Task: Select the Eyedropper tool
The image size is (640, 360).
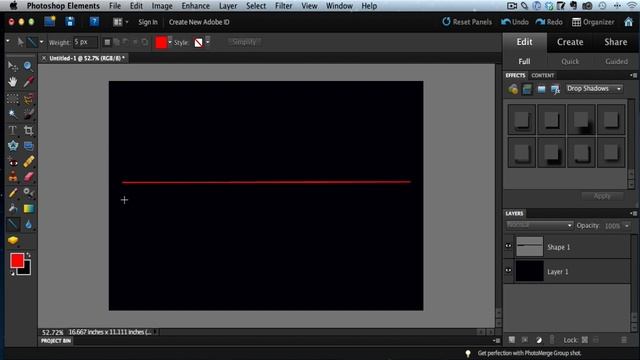Action: [28, 82]
